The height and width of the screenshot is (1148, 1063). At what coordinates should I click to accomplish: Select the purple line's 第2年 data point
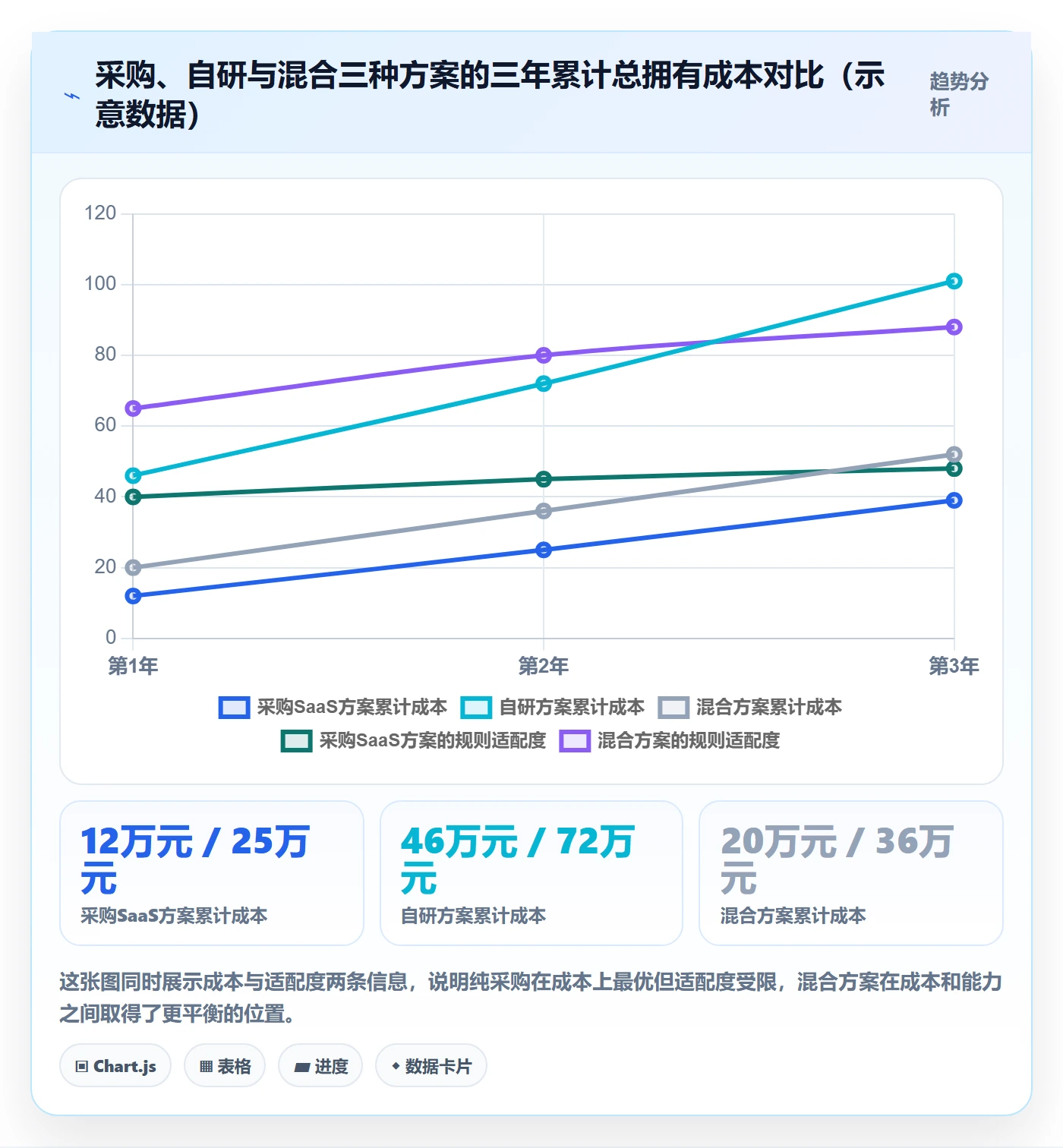[544, 355]
